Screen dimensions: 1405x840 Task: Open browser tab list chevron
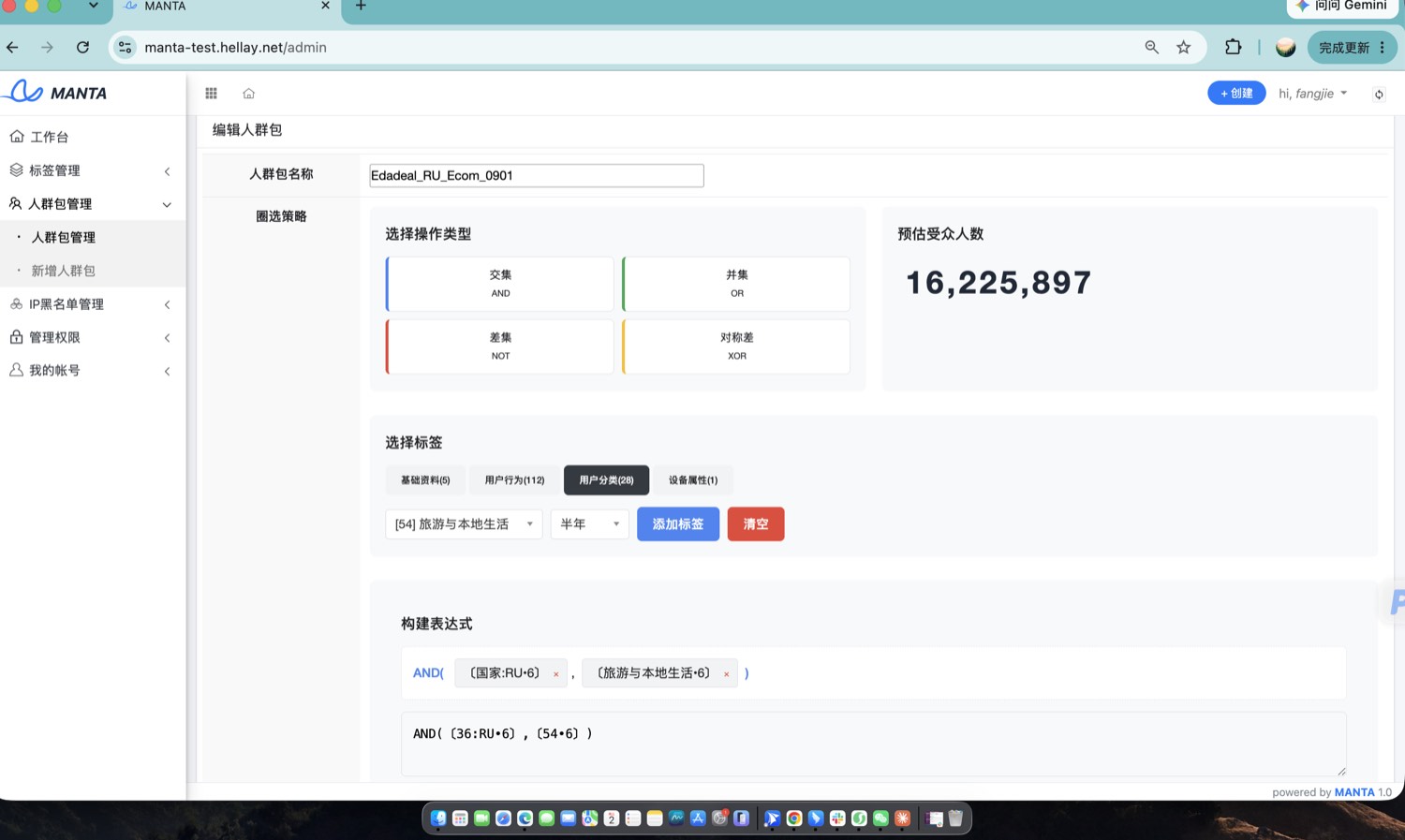click(x=93, y=6)
